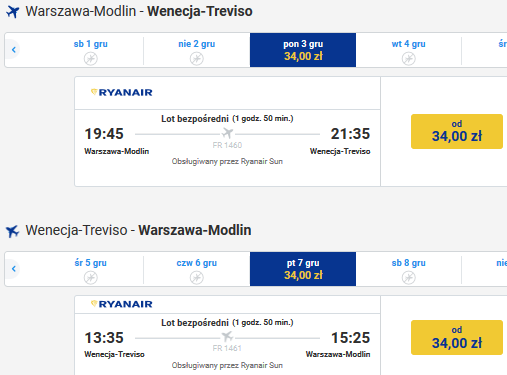Click no-flight icon under sb 1 gru
Viewport: 507px width, 375px height.
point(90,59)
